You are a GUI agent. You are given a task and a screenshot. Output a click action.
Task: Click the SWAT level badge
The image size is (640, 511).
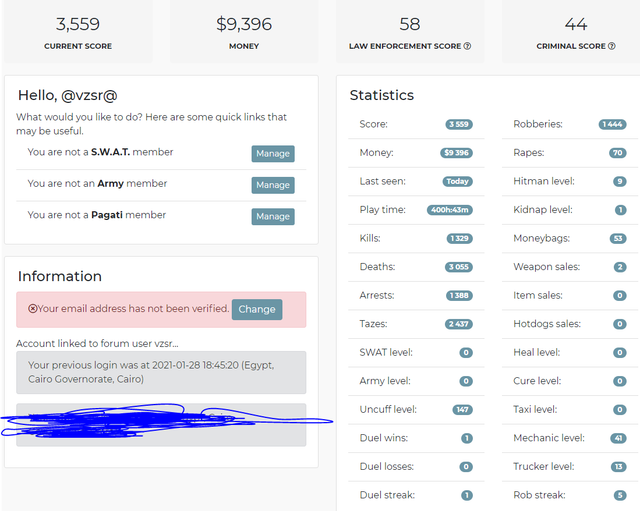point(466,353)
